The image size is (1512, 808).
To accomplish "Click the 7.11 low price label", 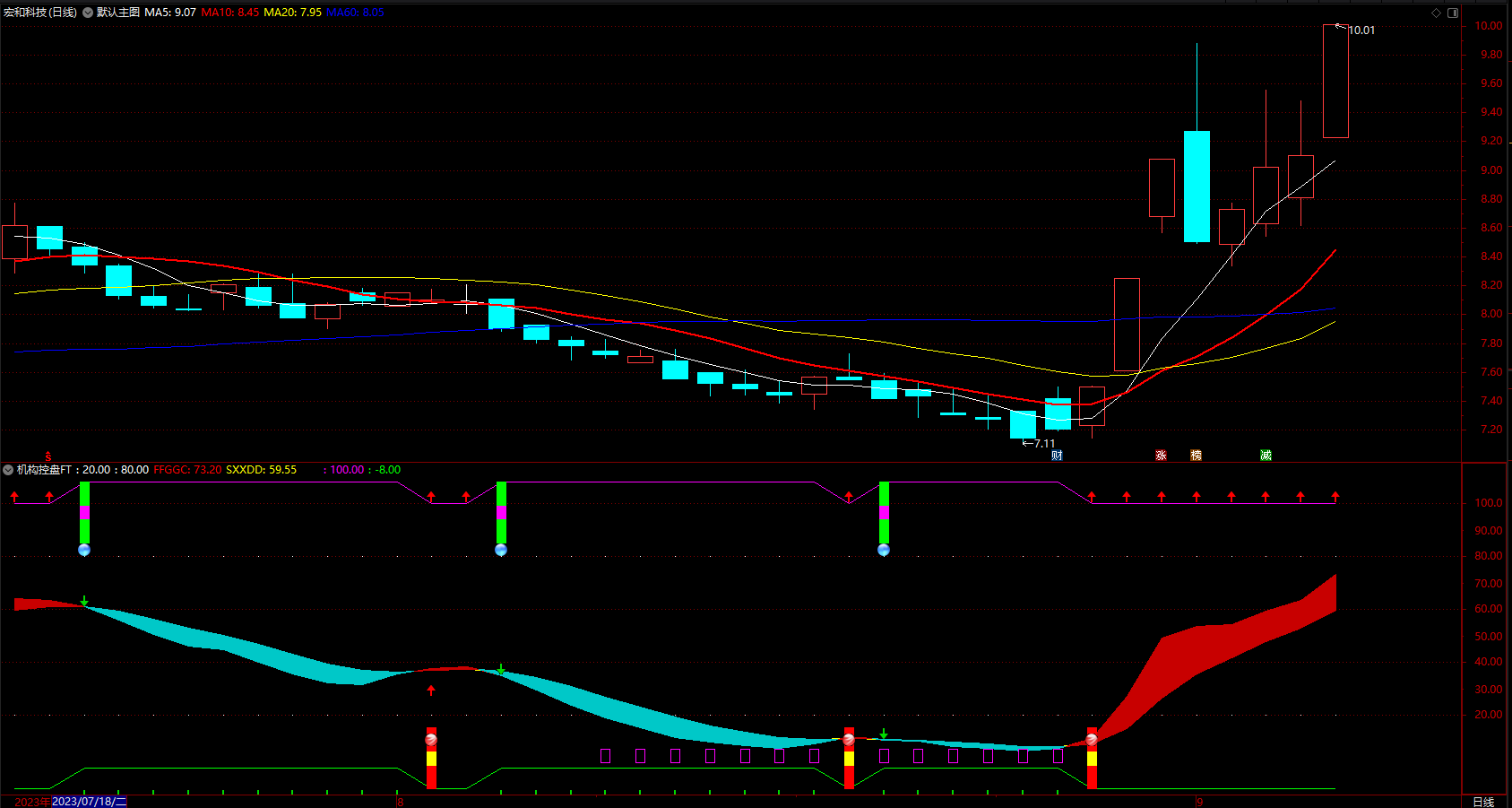I will (x=1045, y=444).
